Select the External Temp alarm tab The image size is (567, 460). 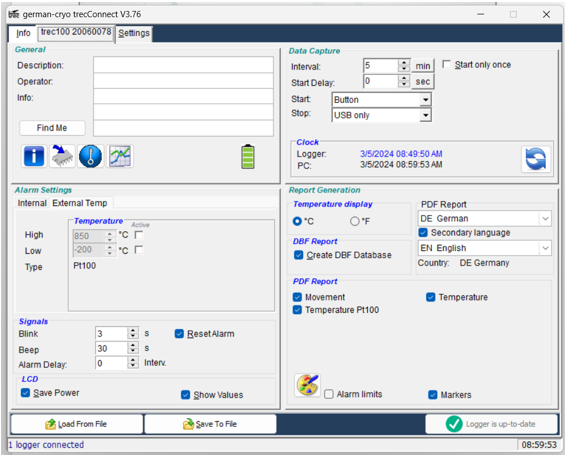pyautogui.click(x=80, y=203)
